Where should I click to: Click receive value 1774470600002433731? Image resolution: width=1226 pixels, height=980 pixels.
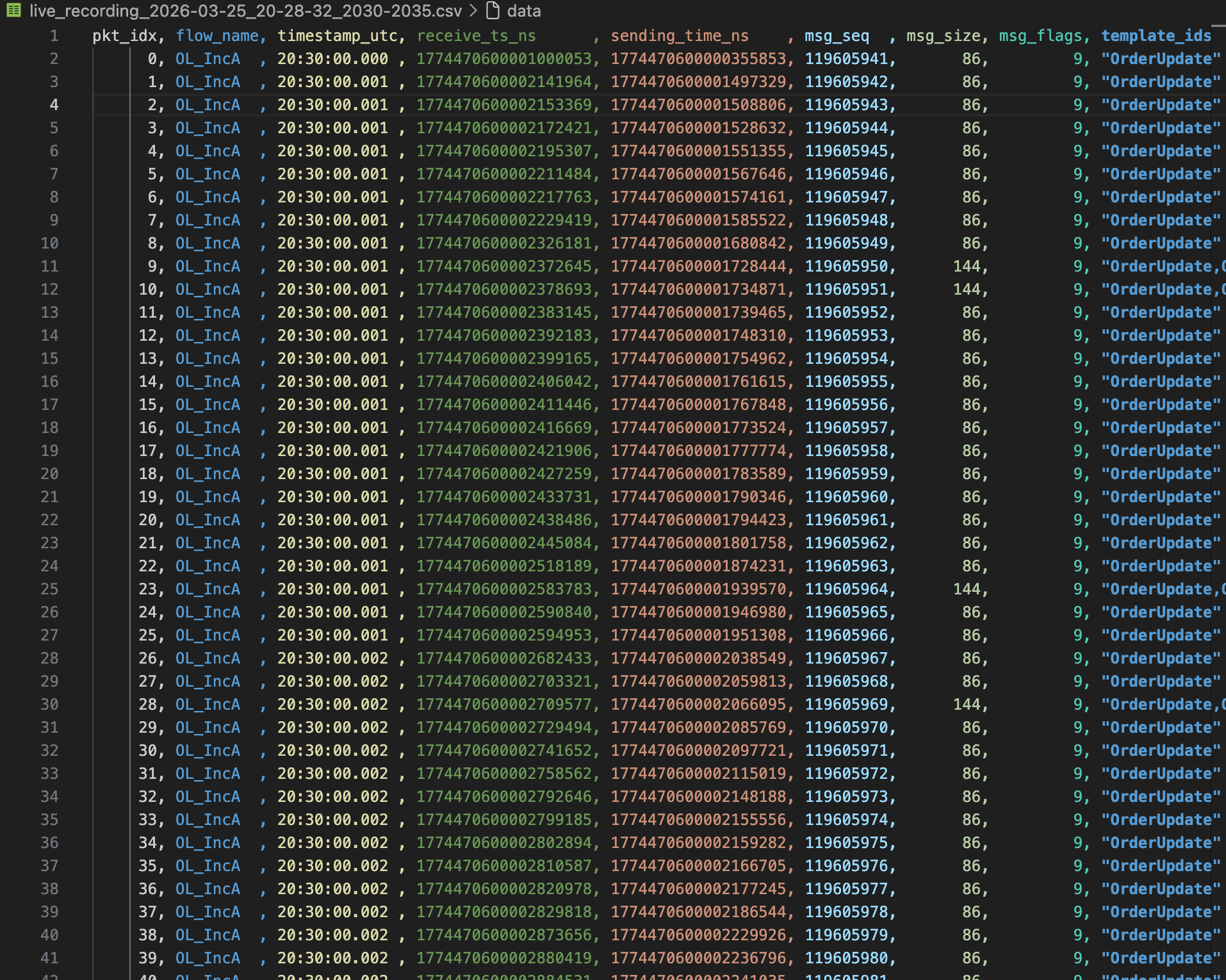point(504,497)
